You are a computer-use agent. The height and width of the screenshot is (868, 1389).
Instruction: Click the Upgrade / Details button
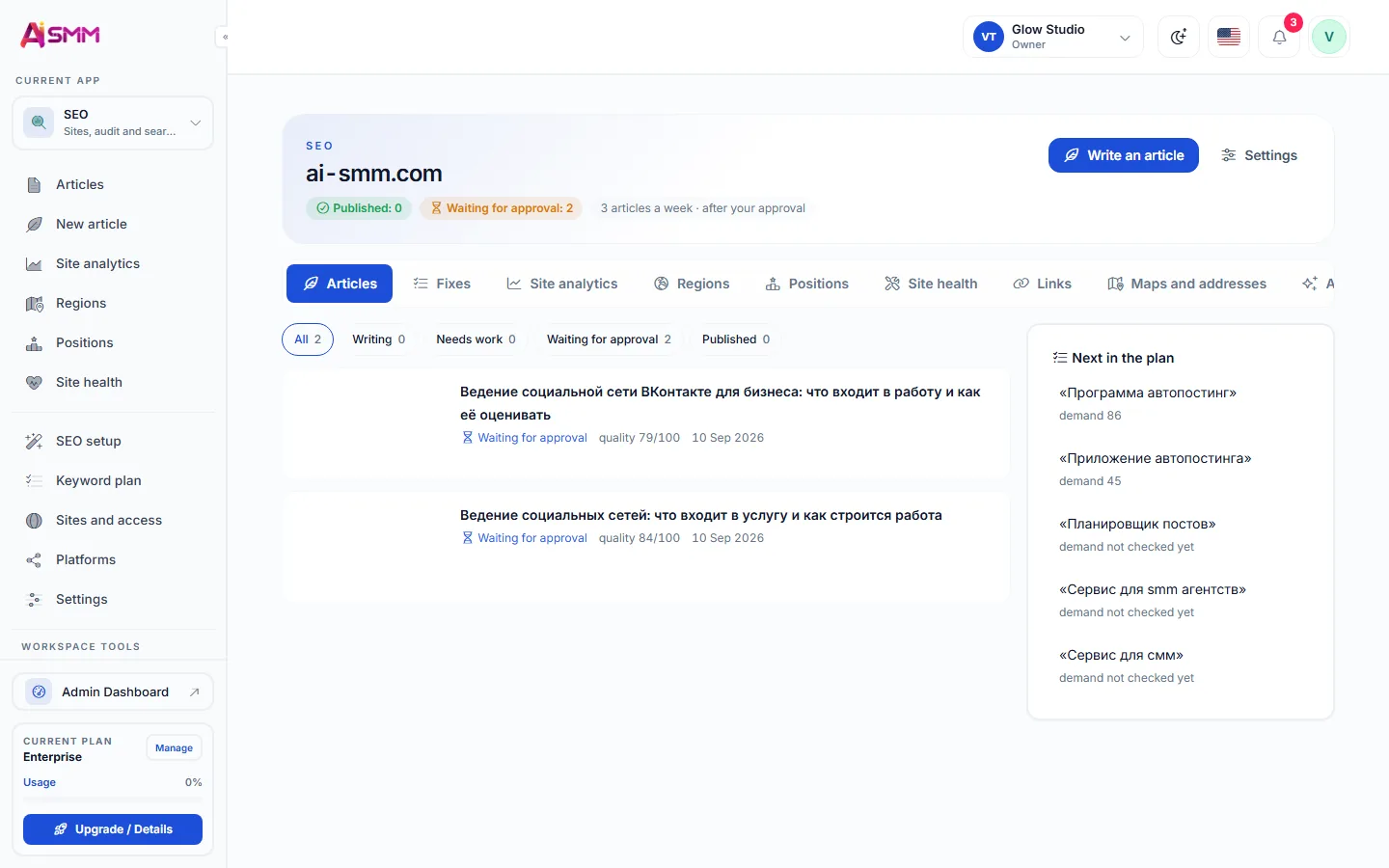(113, 829)
